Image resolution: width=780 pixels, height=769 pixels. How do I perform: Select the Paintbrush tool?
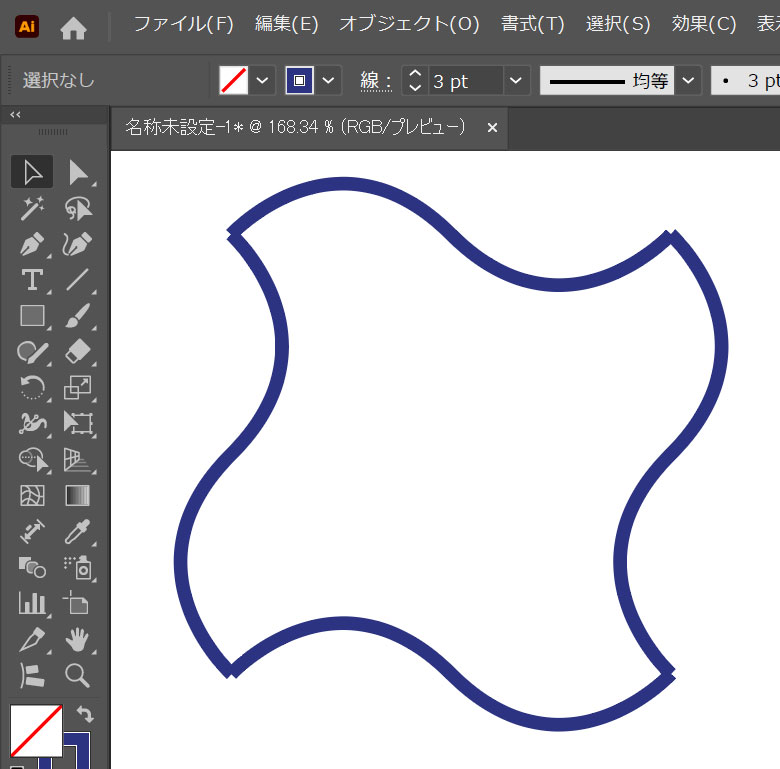click(x=78, y=315)
